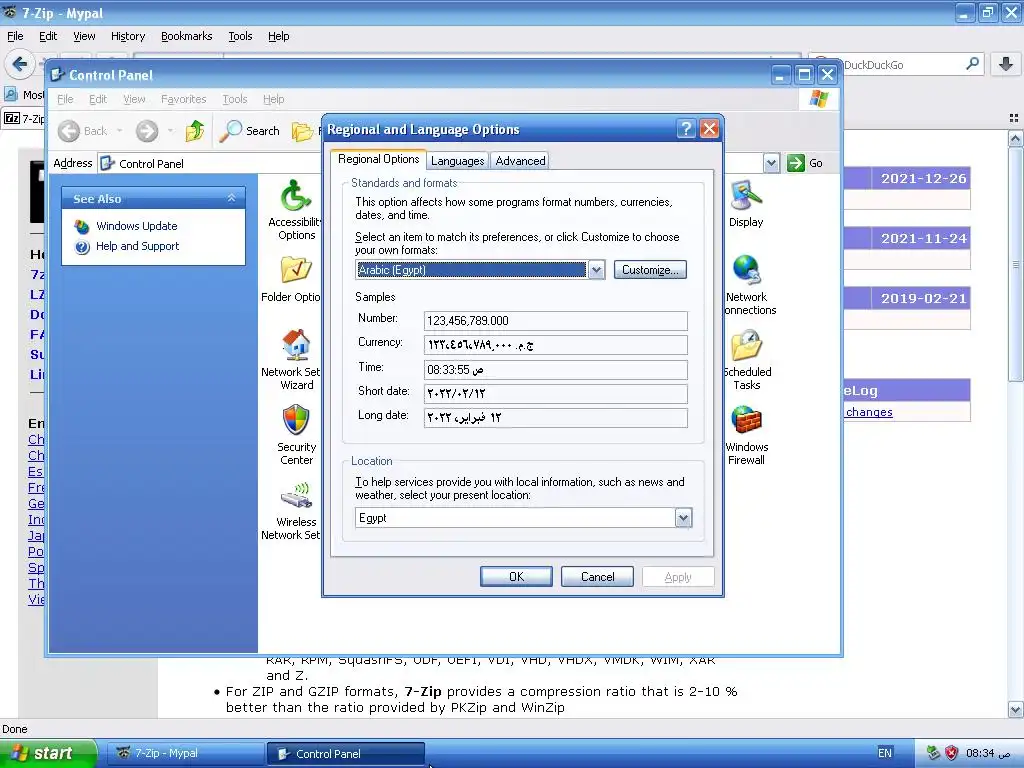Click the Time sample field

555,370
